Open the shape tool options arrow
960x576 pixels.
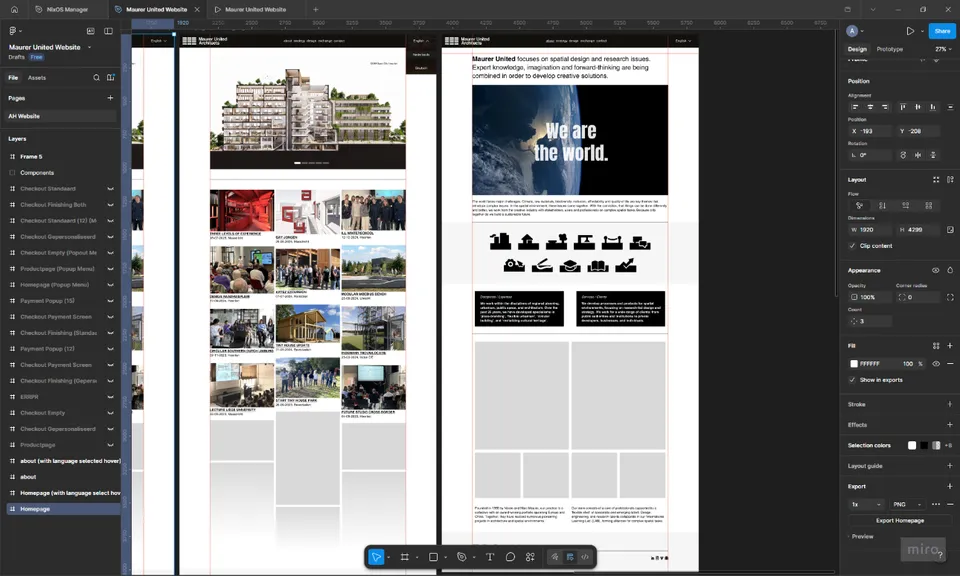[446, 557]
